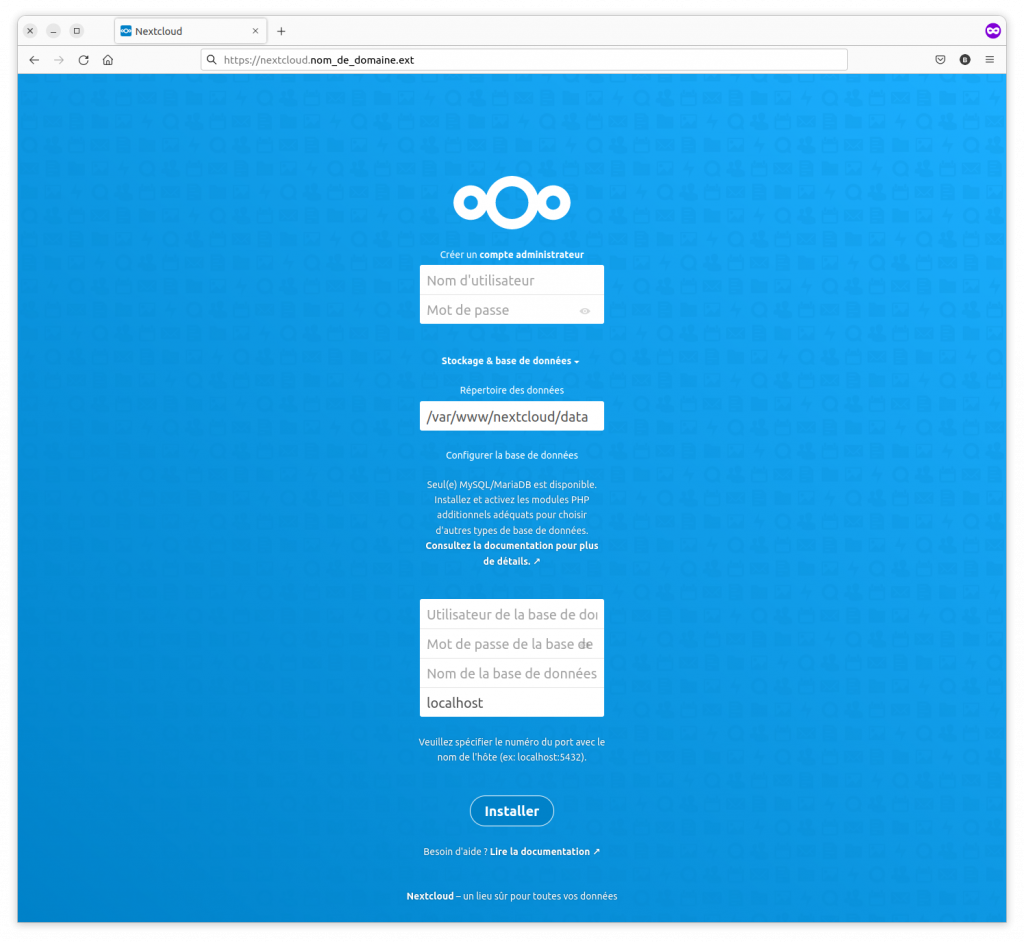The image size is (1024, 942).
Task: Toggle admin password visibility eye icon
Action: [x=585, y=311]
